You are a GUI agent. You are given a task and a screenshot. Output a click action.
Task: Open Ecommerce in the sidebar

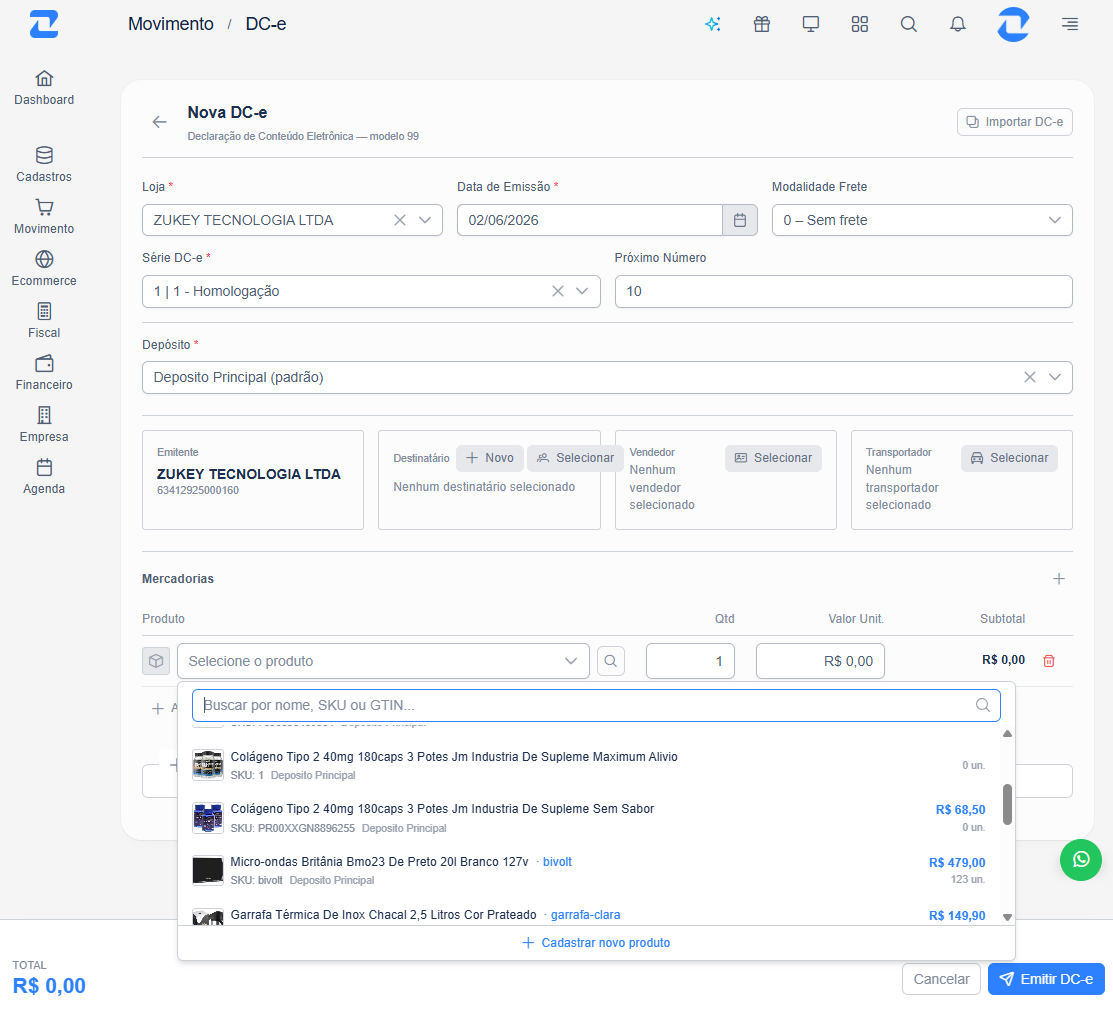pos(44,268)
